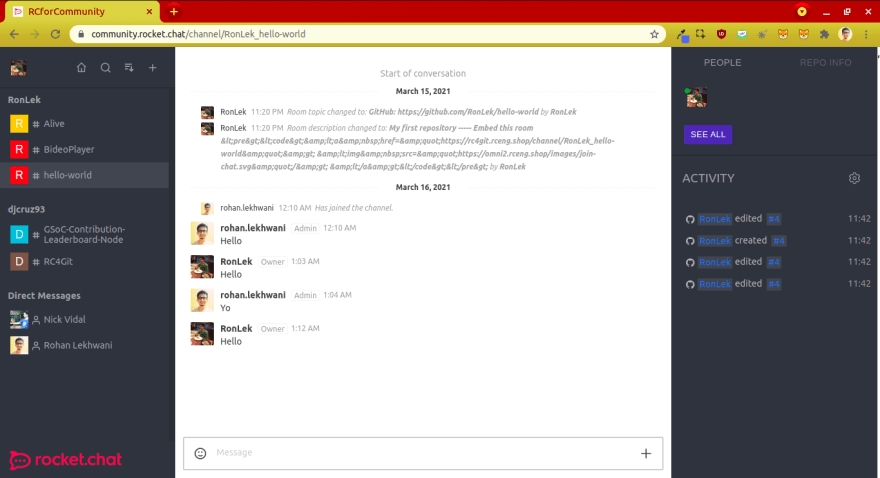Open the Alive channel
880x478 pixels.
84,123
